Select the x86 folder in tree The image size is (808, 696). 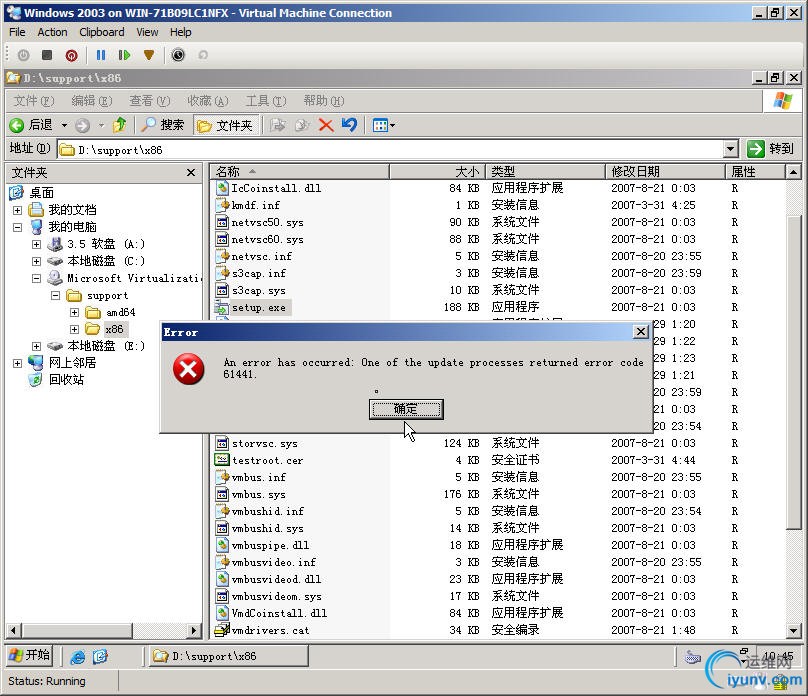[x=114, y=329]
